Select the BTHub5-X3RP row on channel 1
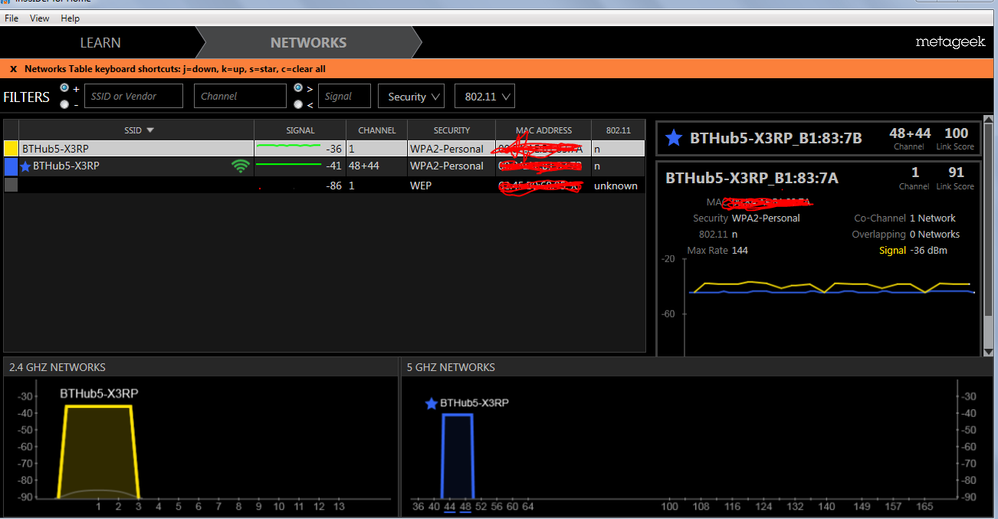 tap(324, 148)
